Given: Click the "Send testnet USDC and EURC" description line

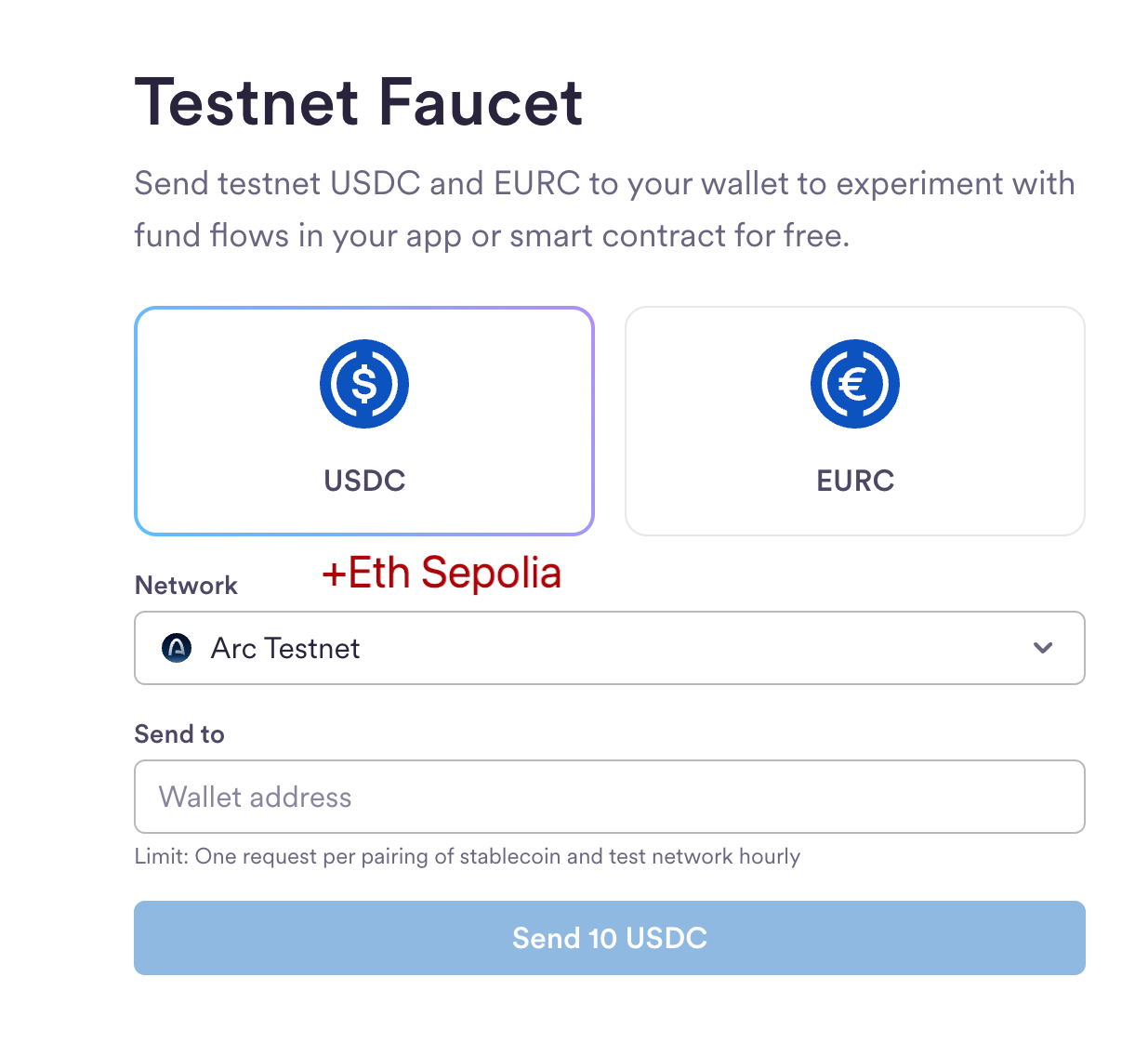Looking at the screenshot, I should pyautogui.click(x=604, y=184).
